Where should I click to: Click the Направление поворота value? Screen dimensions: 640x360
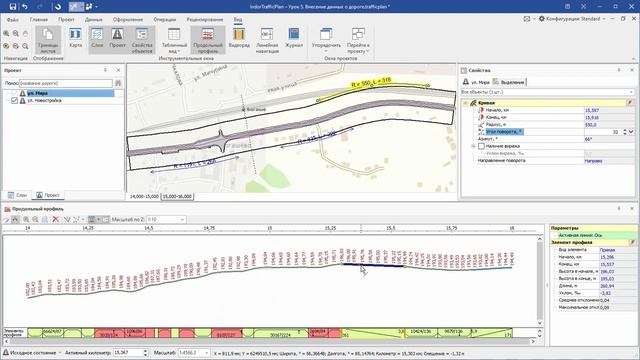pos(609,161)
